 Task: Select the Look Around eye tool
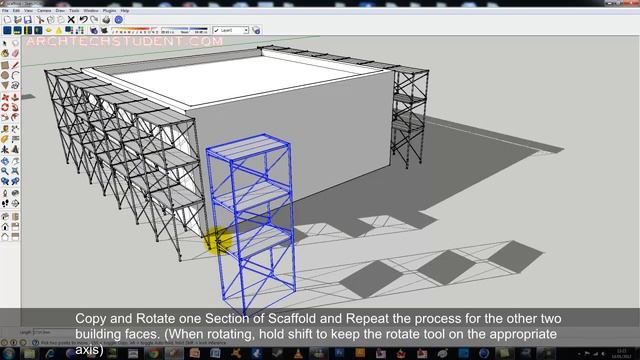15,193
